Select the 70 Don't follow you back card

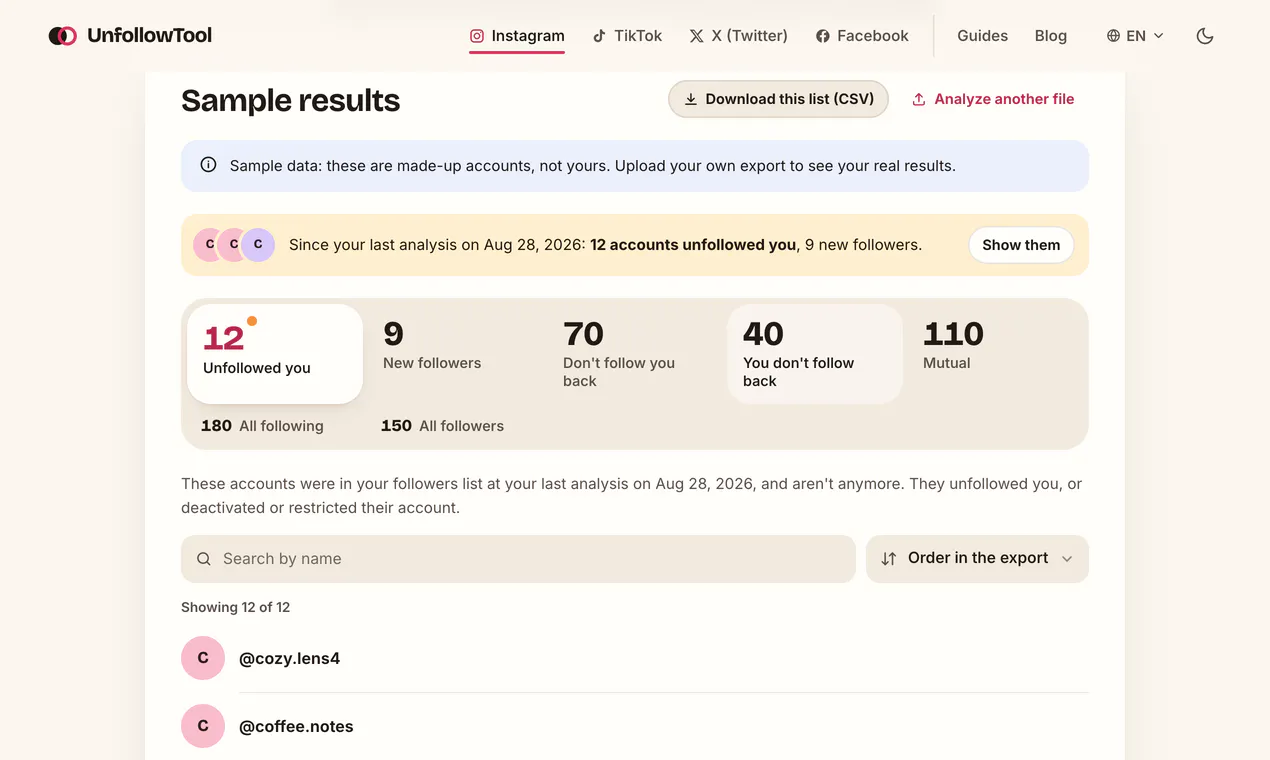tap(635, 354)
